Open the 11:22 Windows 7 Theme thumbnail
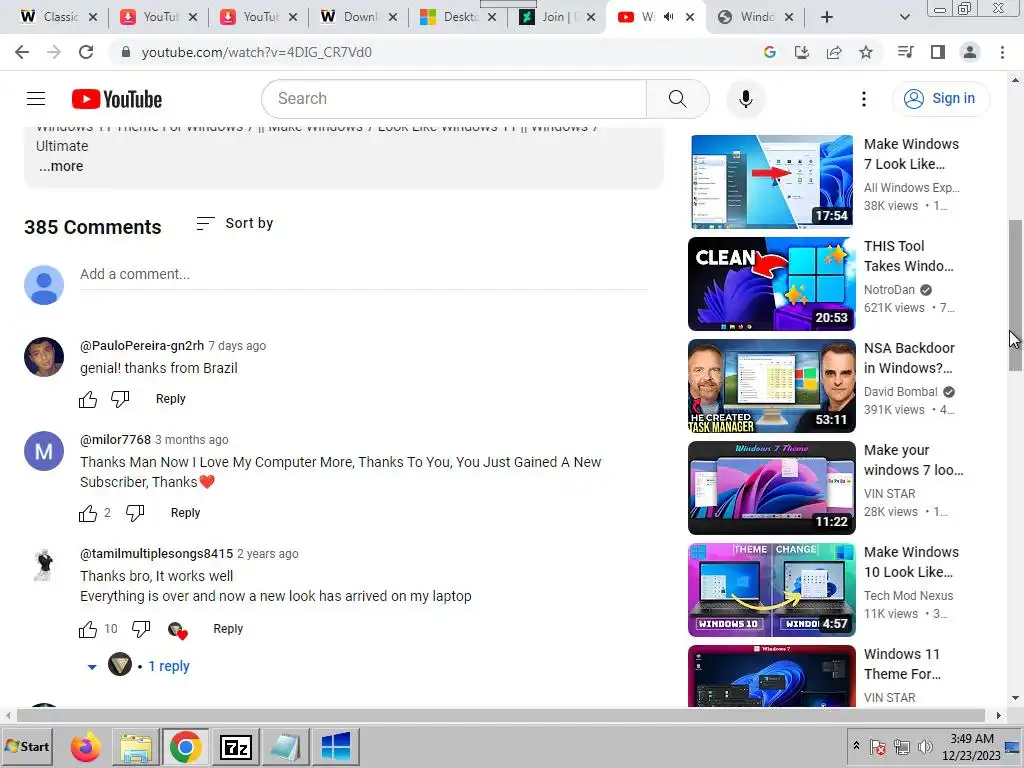 [x=771, y=488]
